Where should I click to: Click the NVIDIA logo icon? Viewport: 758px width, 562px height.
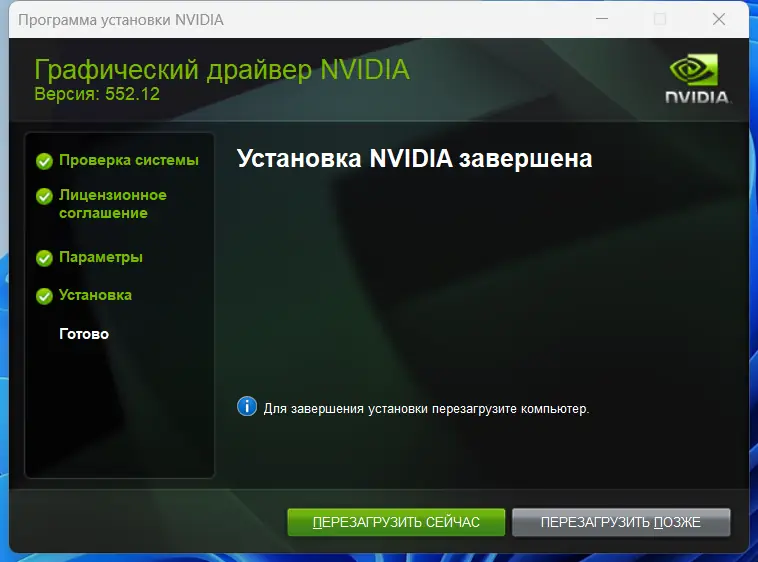(x=697, y=78)
